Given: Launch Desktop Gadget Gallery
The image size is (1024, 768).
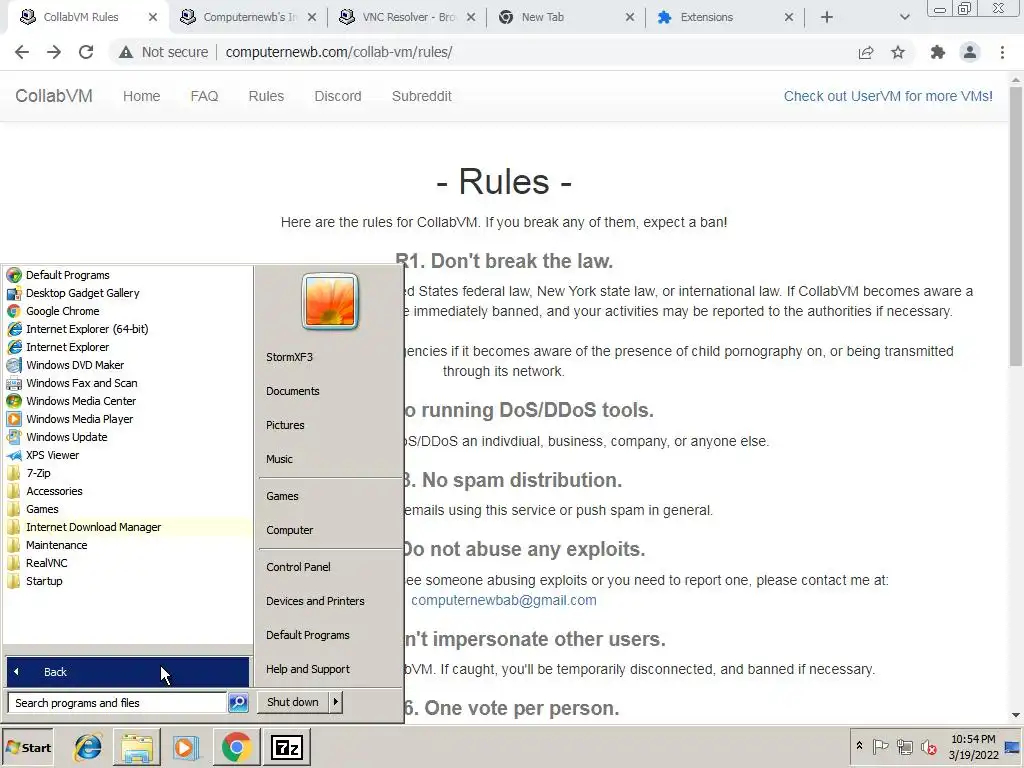Looking at the screenshot, I should [x=127, y=293].
